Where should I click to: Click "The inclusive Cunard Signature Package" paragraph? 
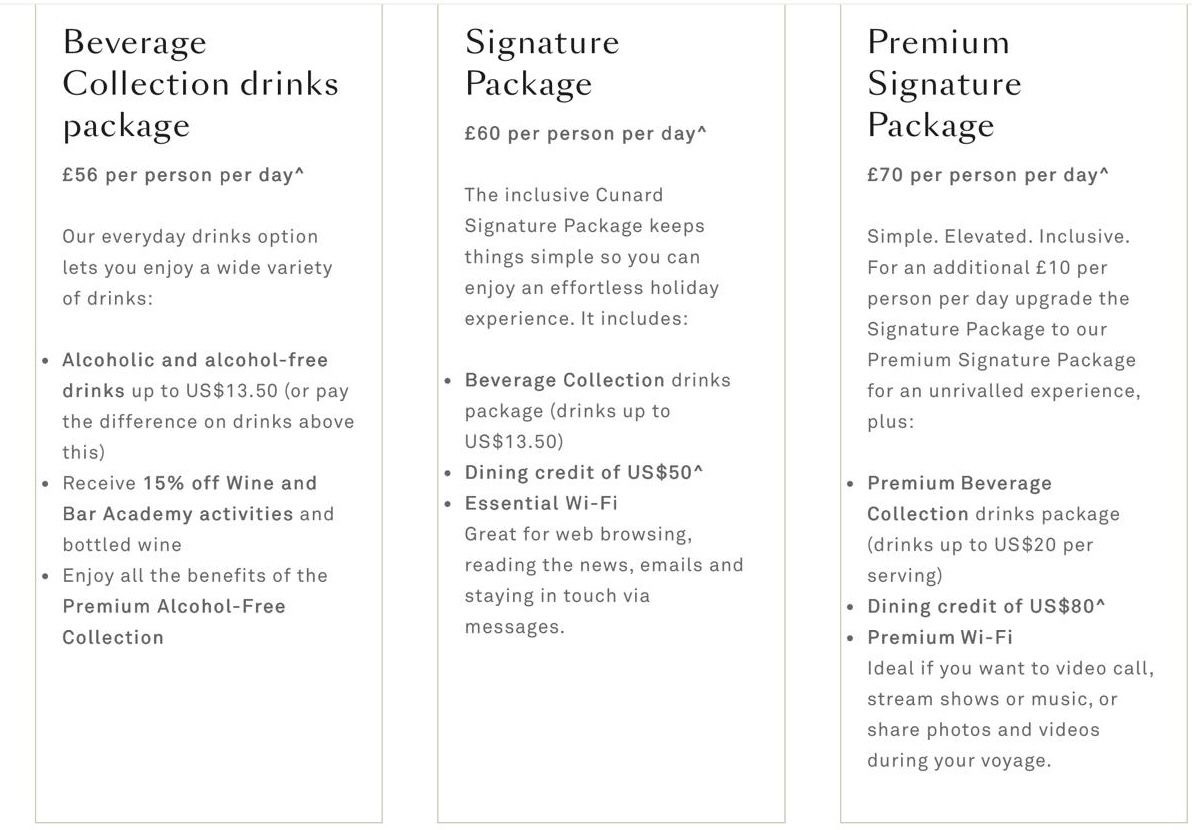tap(591, 257)
